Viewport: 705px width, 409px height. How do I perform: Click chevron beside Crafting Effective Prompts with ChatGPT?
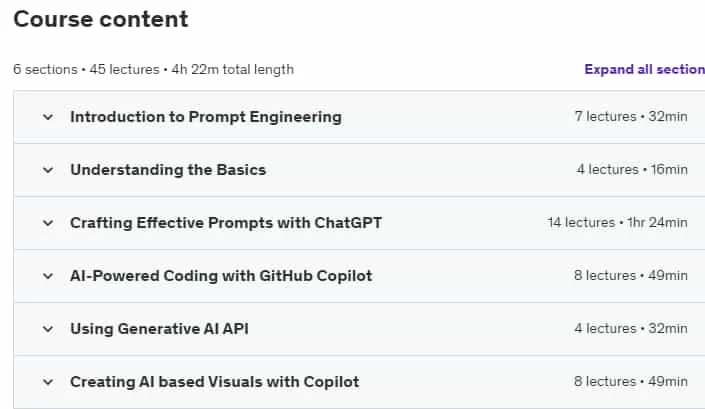pos(48,223)
